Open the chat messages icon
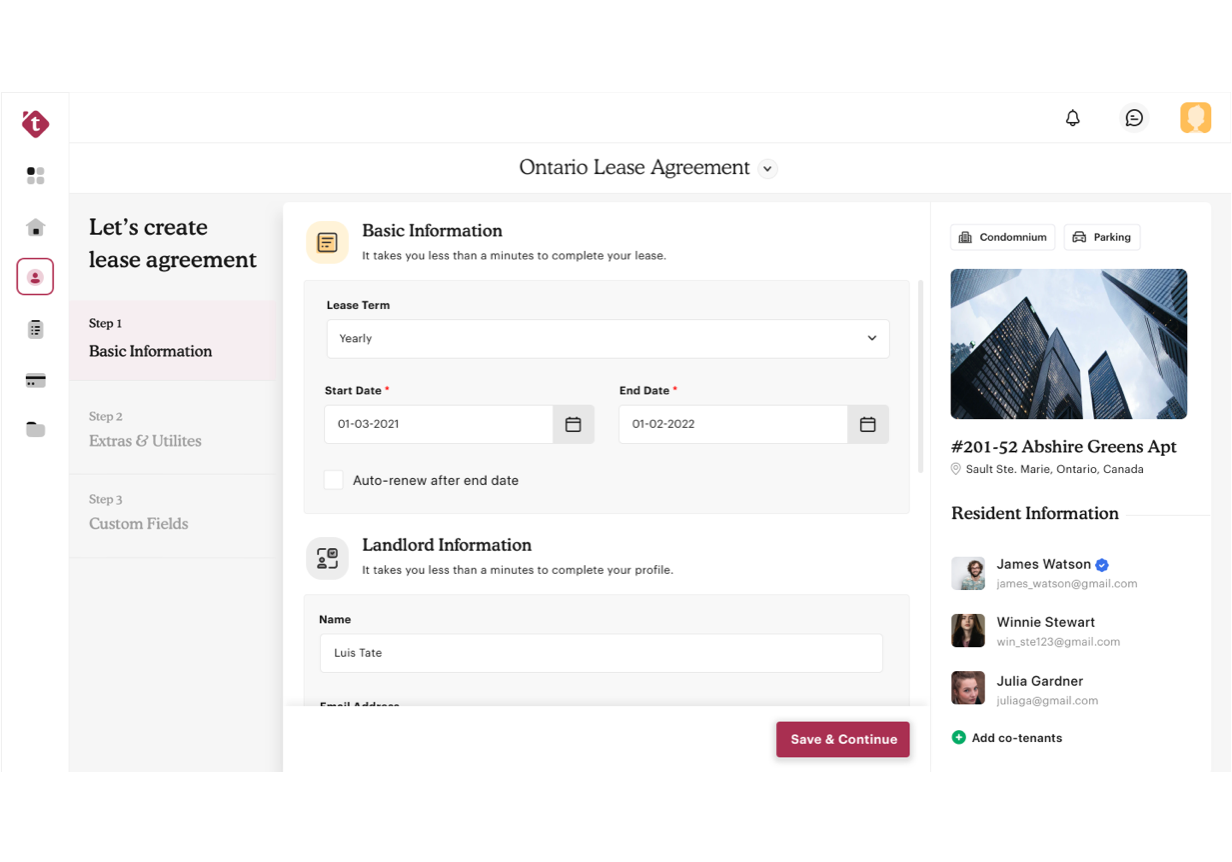The width and height of the screenshot is (1232, 862). point(1134,118)
